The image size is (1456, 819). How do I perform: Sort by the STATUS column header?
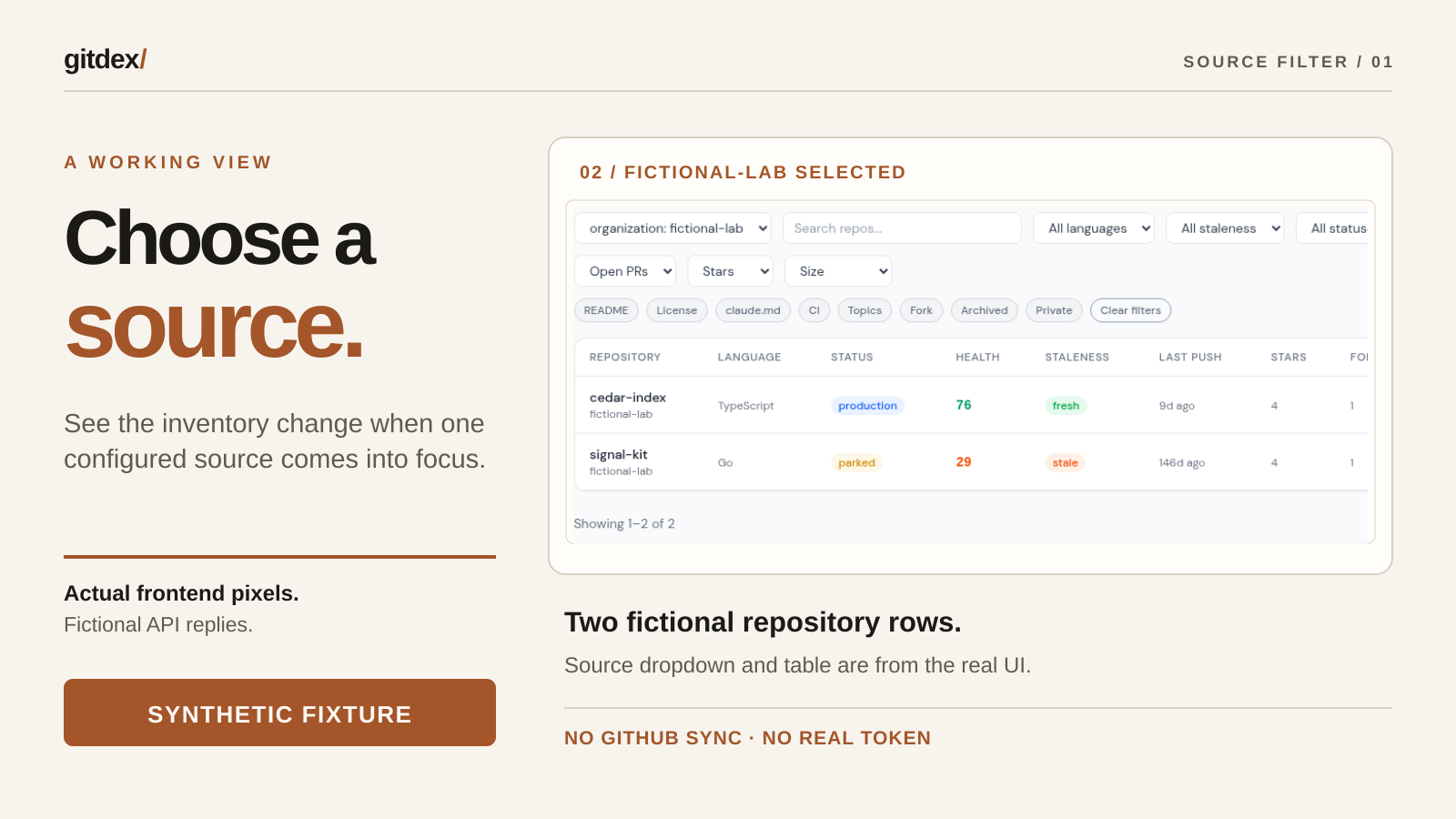tap(852, 358)
